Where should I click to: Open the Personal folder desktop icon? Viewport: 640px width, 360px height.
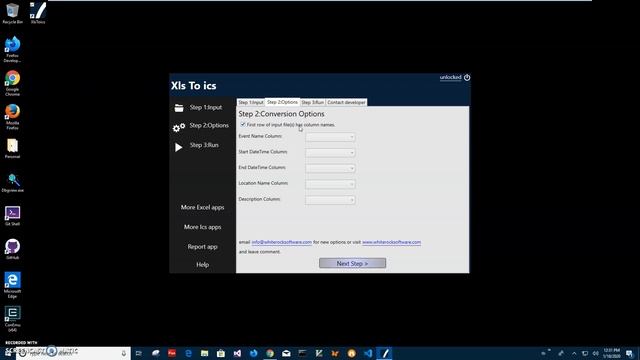(x=12, y=149)
